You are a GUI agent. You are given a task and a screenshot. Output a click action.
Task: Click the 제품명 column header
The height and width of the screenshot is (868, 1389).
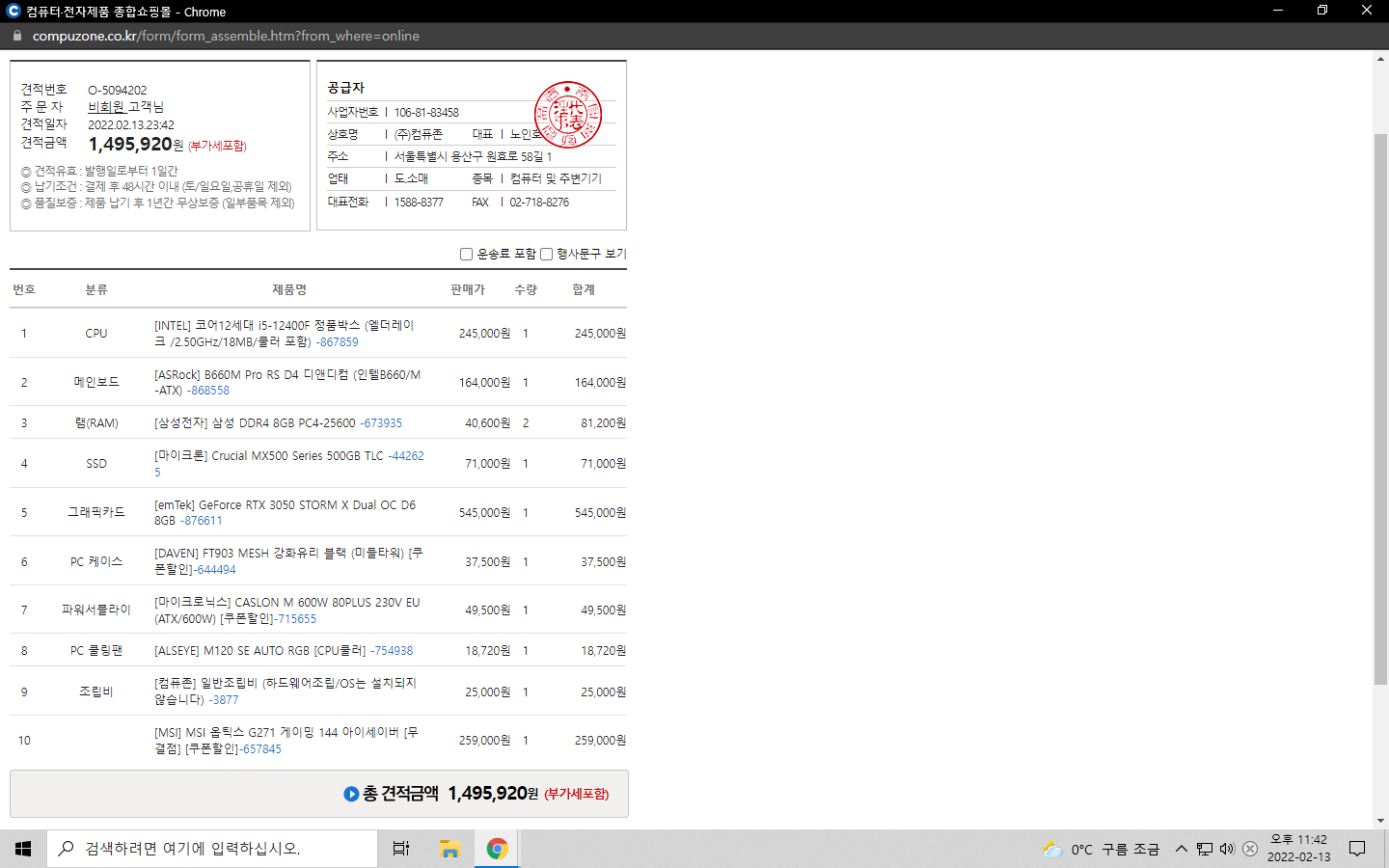[289, 289]
